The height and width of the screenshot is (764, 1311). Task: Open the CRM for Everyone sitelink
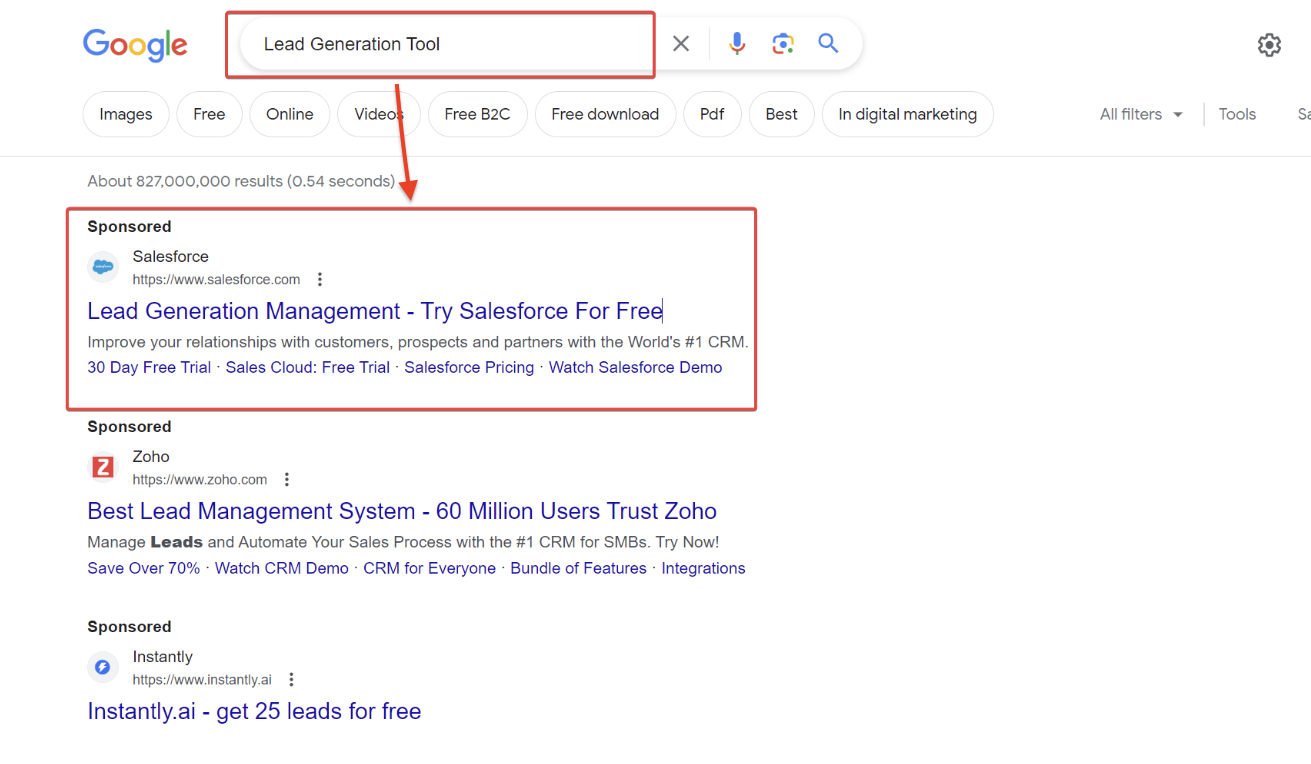pos(429,568)
